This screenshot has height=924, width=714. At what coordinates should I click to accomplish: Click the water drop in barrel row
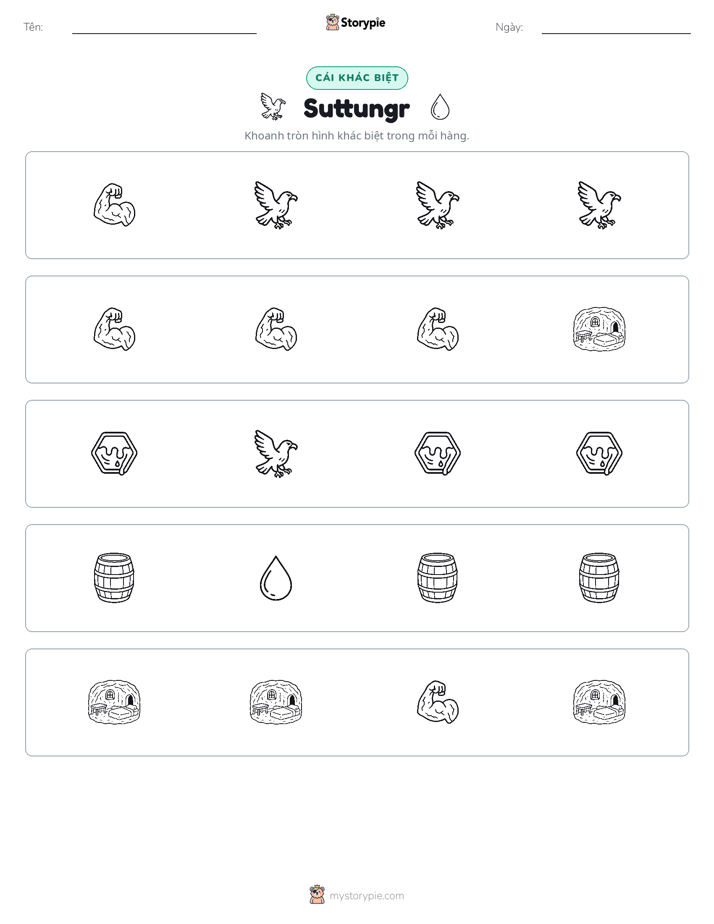click(x=276, y=578)
